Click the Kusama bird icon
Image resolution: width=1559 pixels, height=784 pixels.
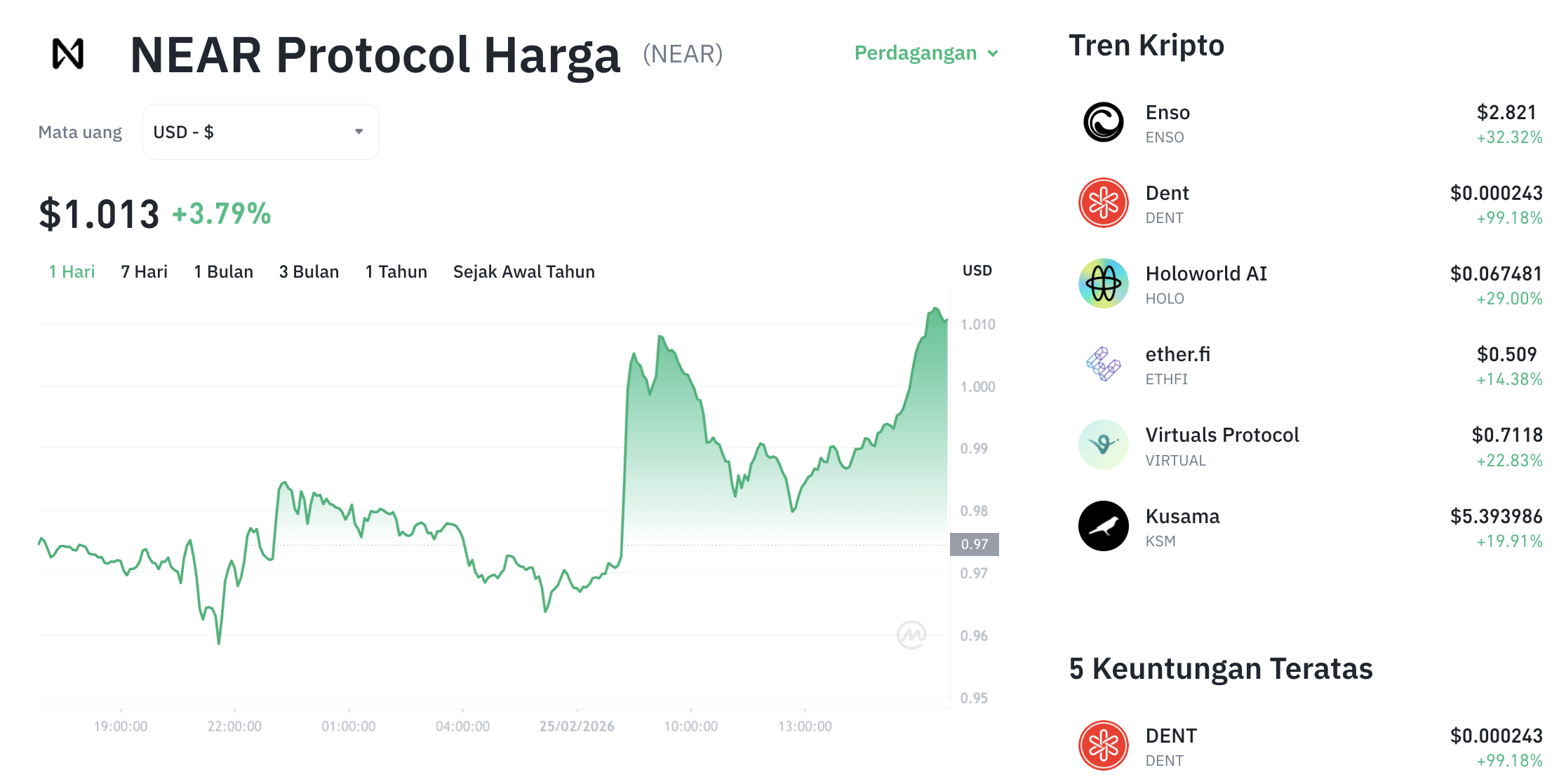(1103, 525)
